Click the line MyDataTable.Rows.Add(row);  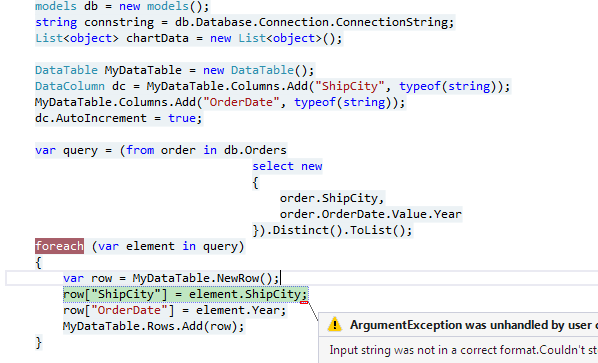pos(153,326)
